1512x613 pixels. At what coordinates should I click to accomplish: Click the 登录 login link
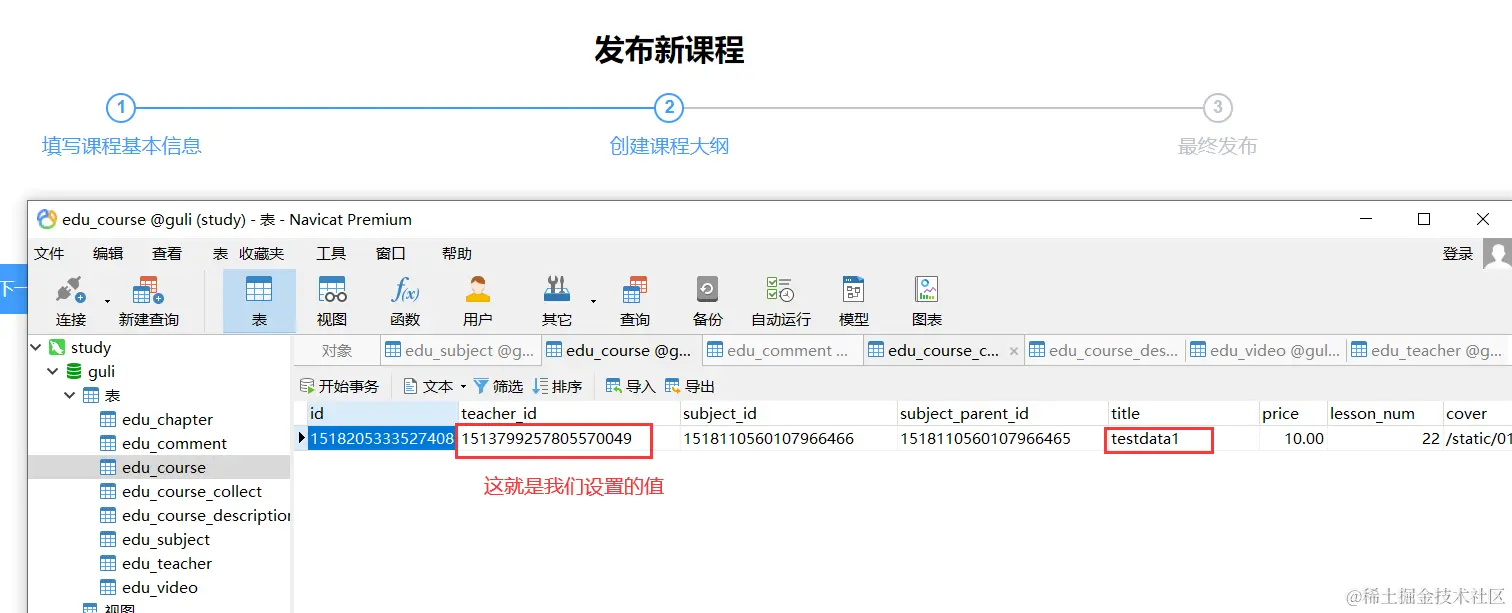(1458, 254)
